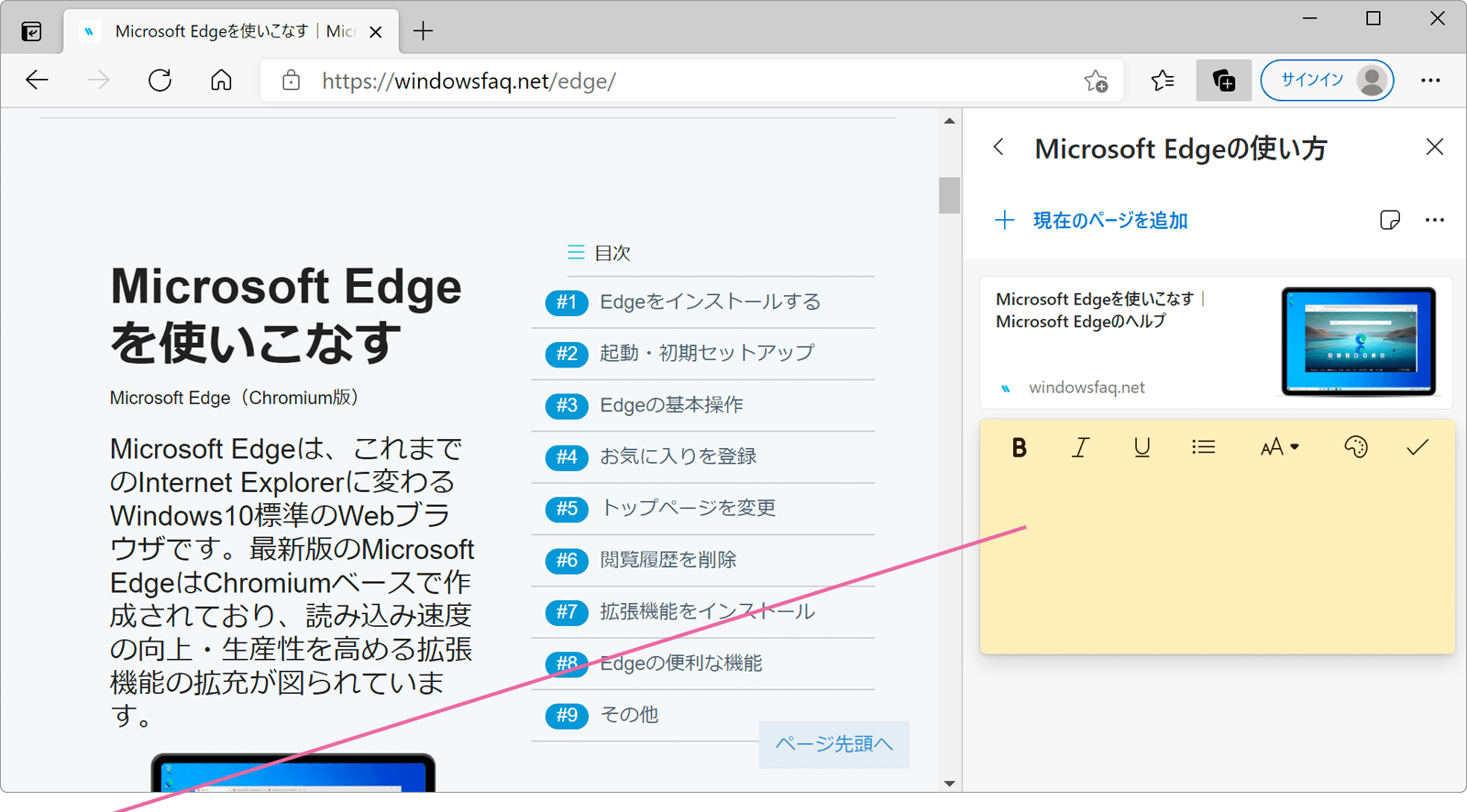
Task: Go to the home page icon
Action: tap(221, 81)
